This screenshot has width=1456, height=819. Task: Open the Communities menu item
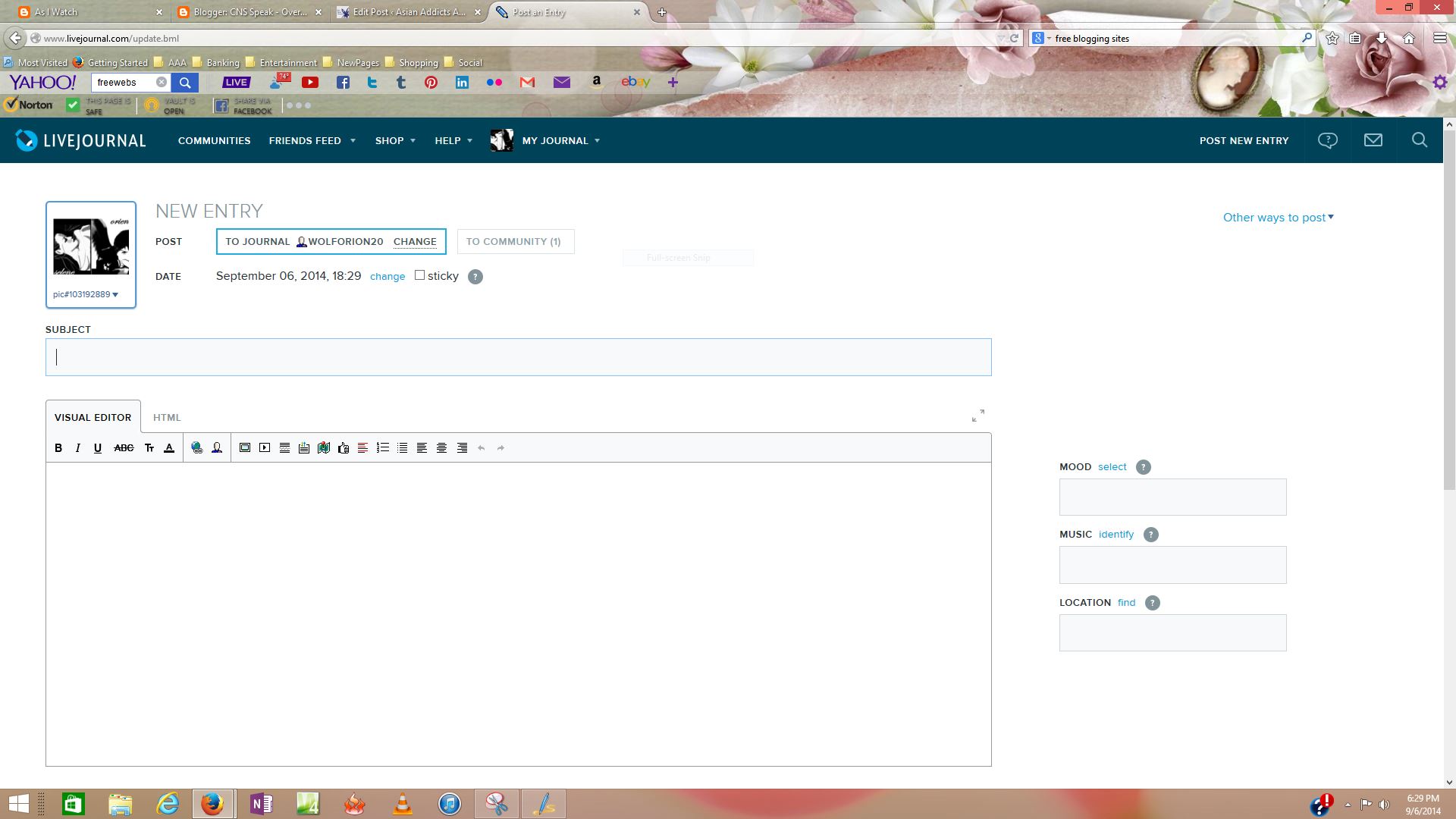tap(214, 141)
